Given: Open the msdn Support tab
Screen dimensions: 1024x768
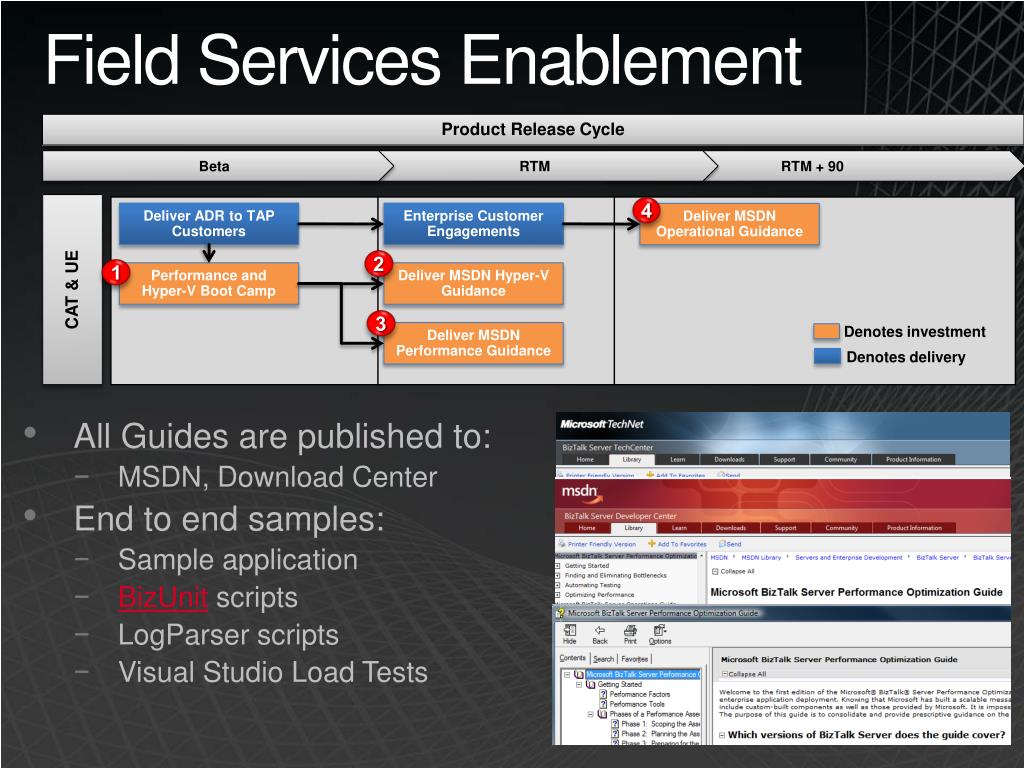Looking at the screenshot, I should (785, 528).
